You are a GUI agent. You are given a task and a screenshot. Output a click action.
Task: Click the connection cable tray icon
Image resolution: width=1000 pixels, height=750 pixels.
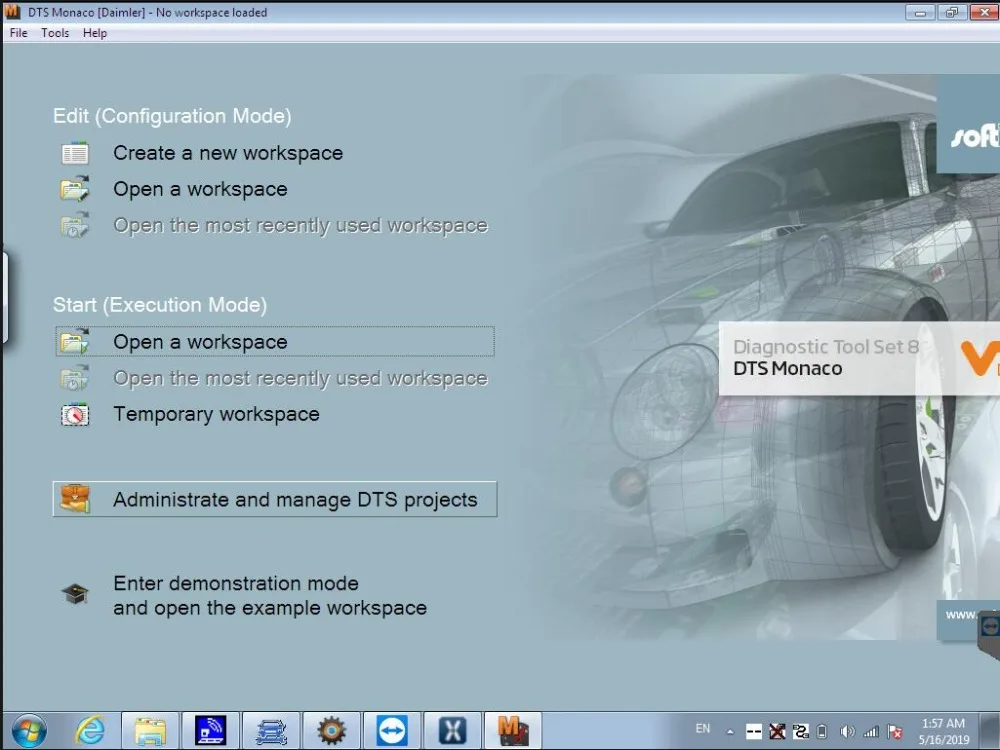[x=800, y=732]
